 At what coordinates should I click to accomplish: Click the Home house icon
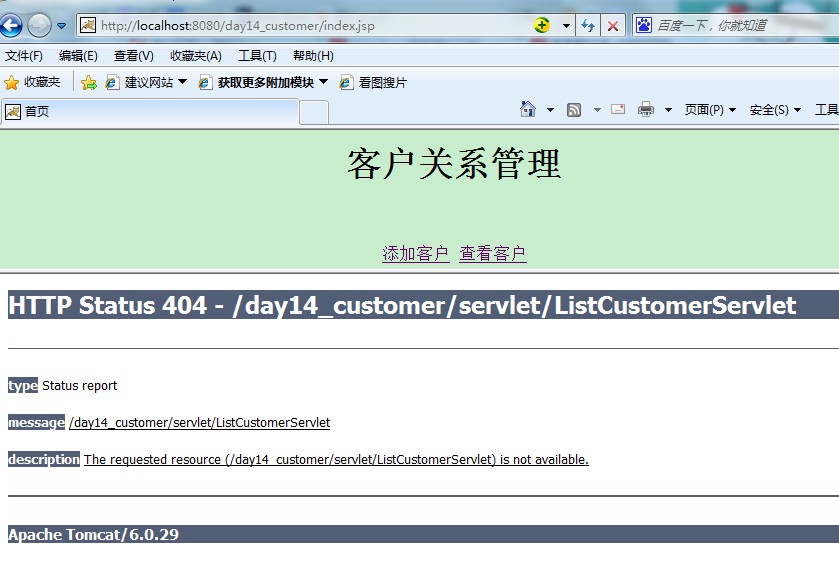[528, 109]
